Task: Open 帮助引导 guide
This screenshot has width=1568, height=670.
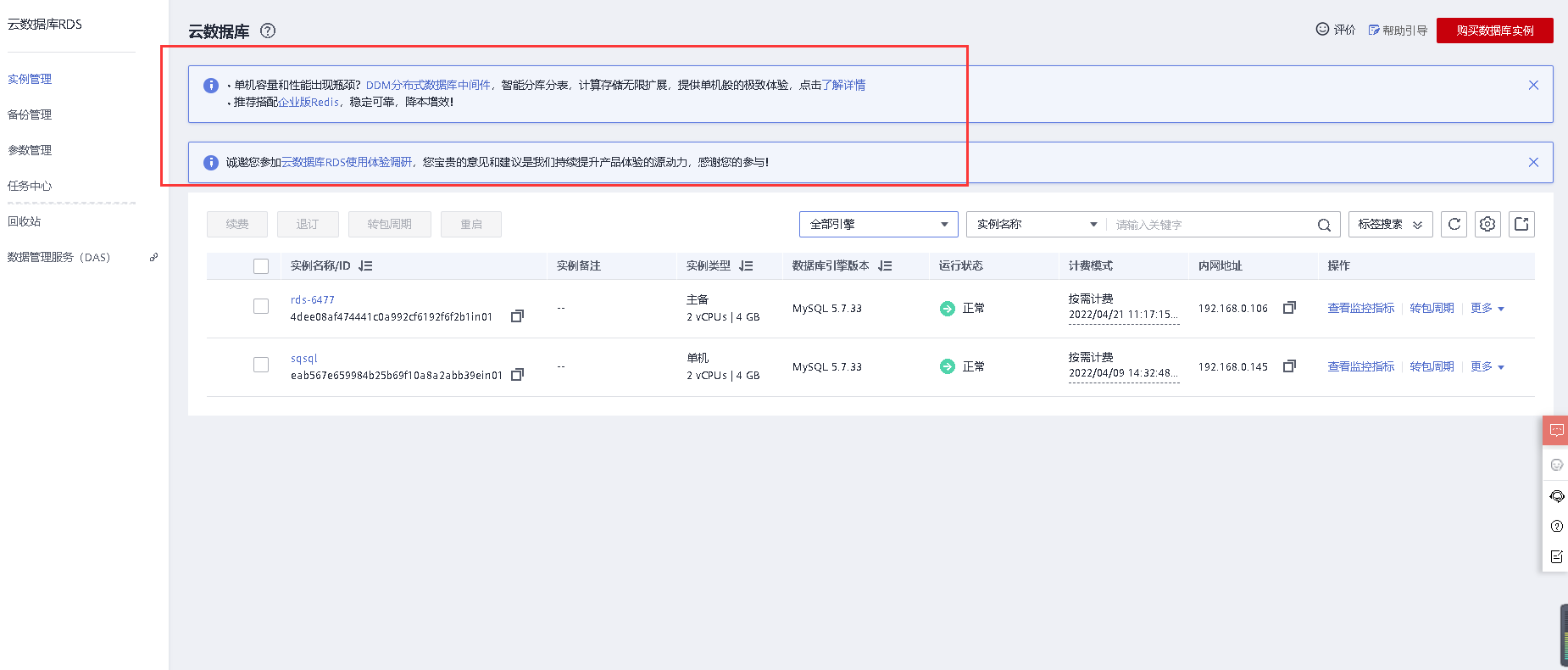Action: [x=1398, y=30]
